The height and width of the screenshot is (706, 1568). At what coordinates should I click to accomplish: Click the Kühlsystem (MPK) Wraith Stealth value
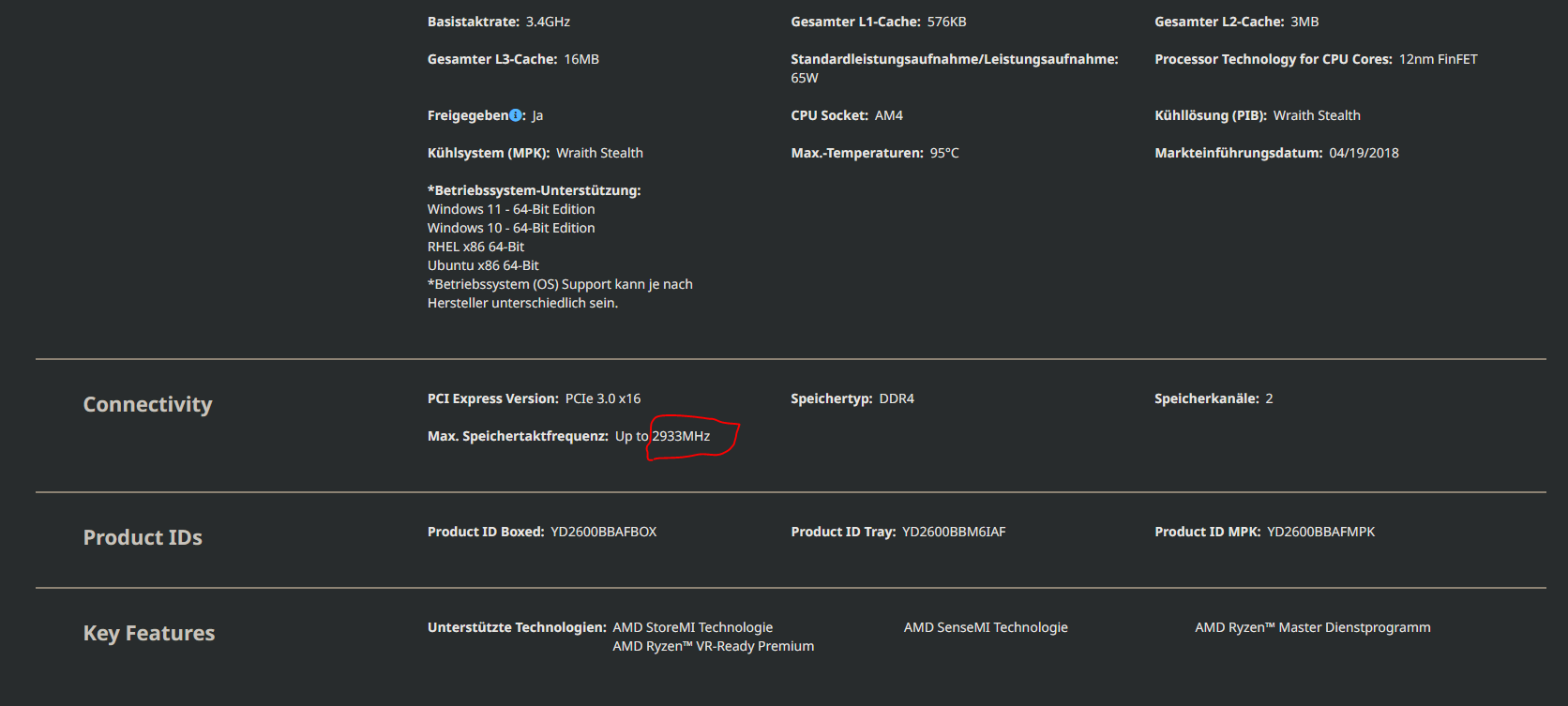(x=599, y=153)
